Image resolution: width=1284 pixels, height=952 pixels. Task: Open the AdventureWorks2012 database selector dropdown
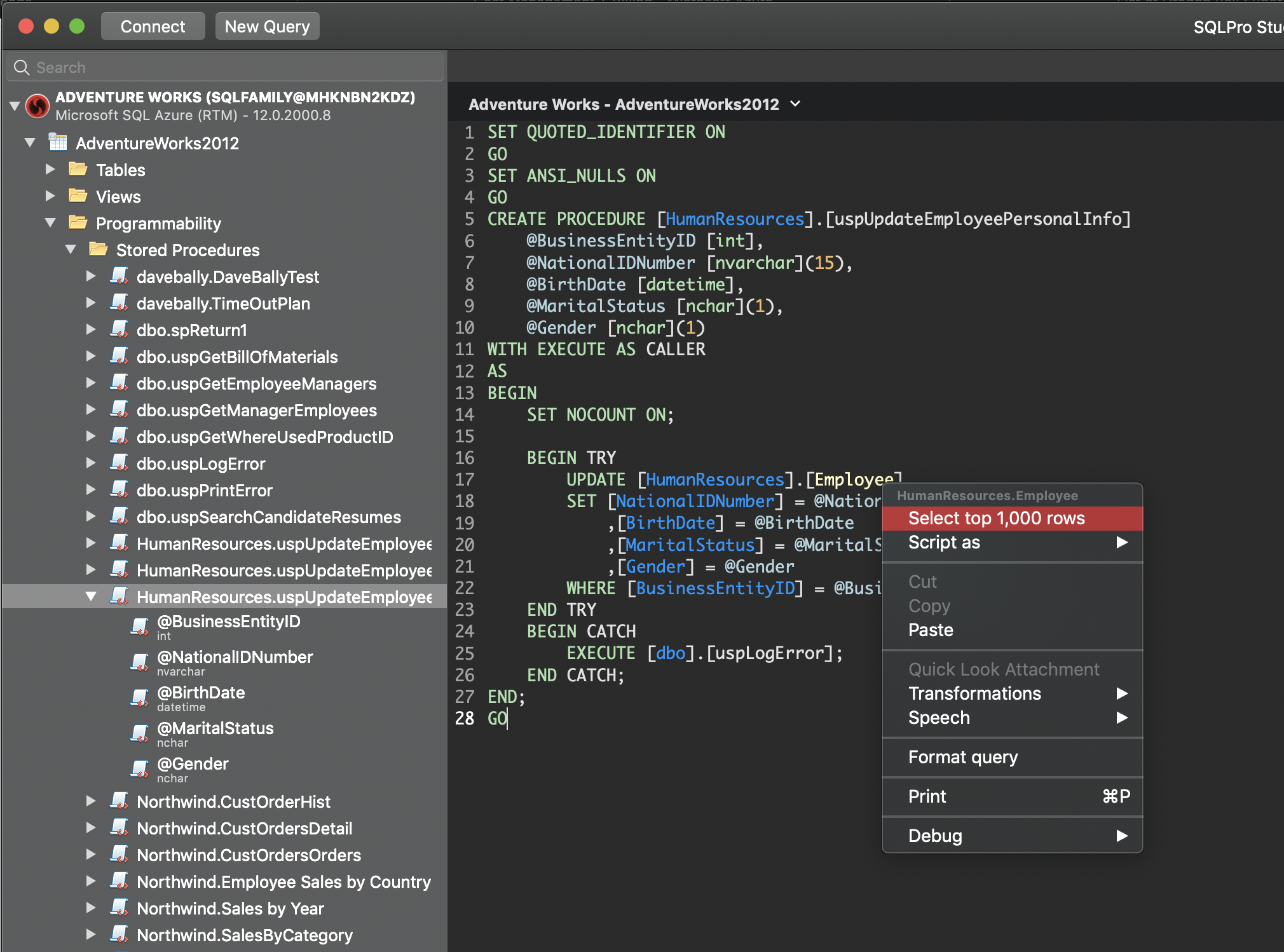[x=795, y=104]
